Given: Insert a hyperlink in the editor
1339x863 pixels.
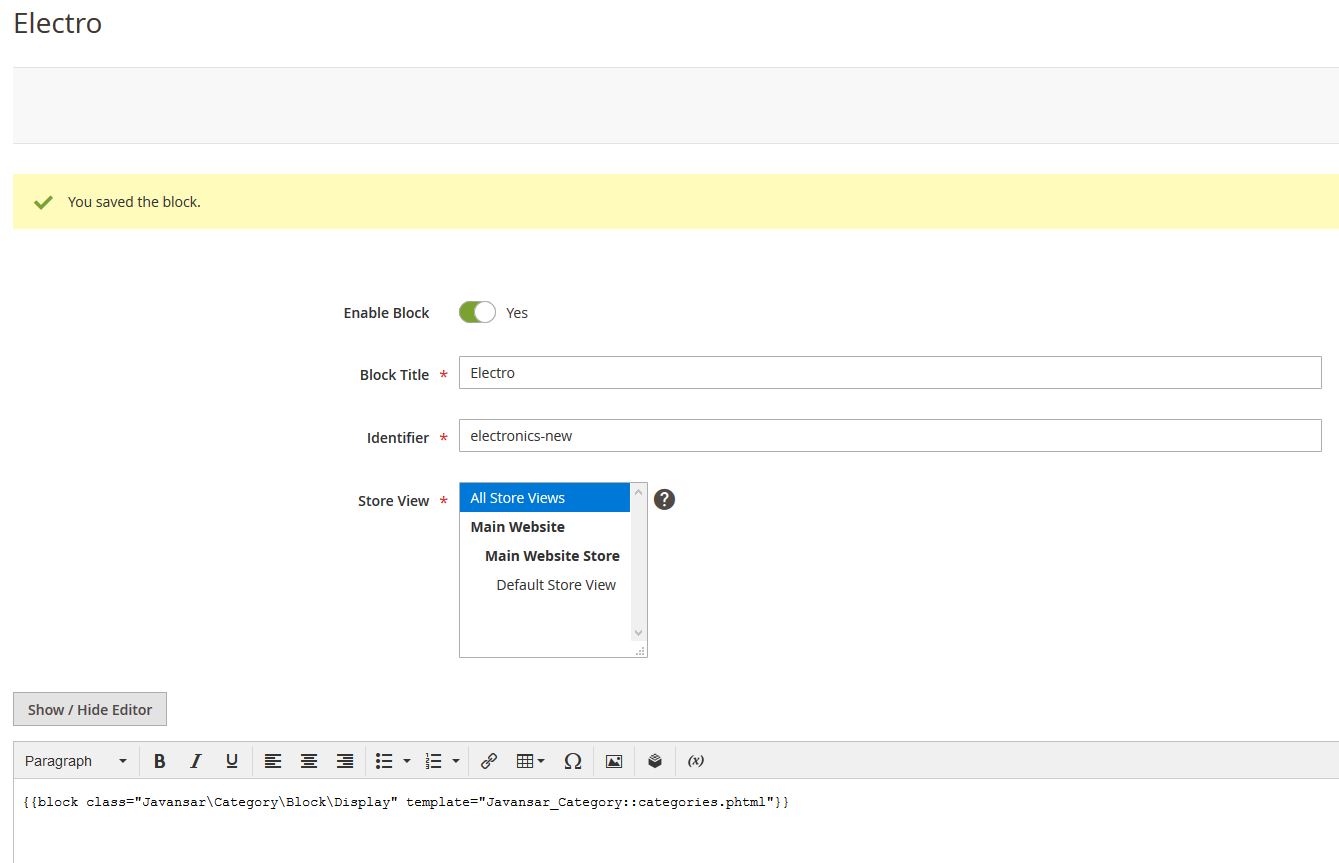Looking at the screenshot, I should (x=489, y=761).
